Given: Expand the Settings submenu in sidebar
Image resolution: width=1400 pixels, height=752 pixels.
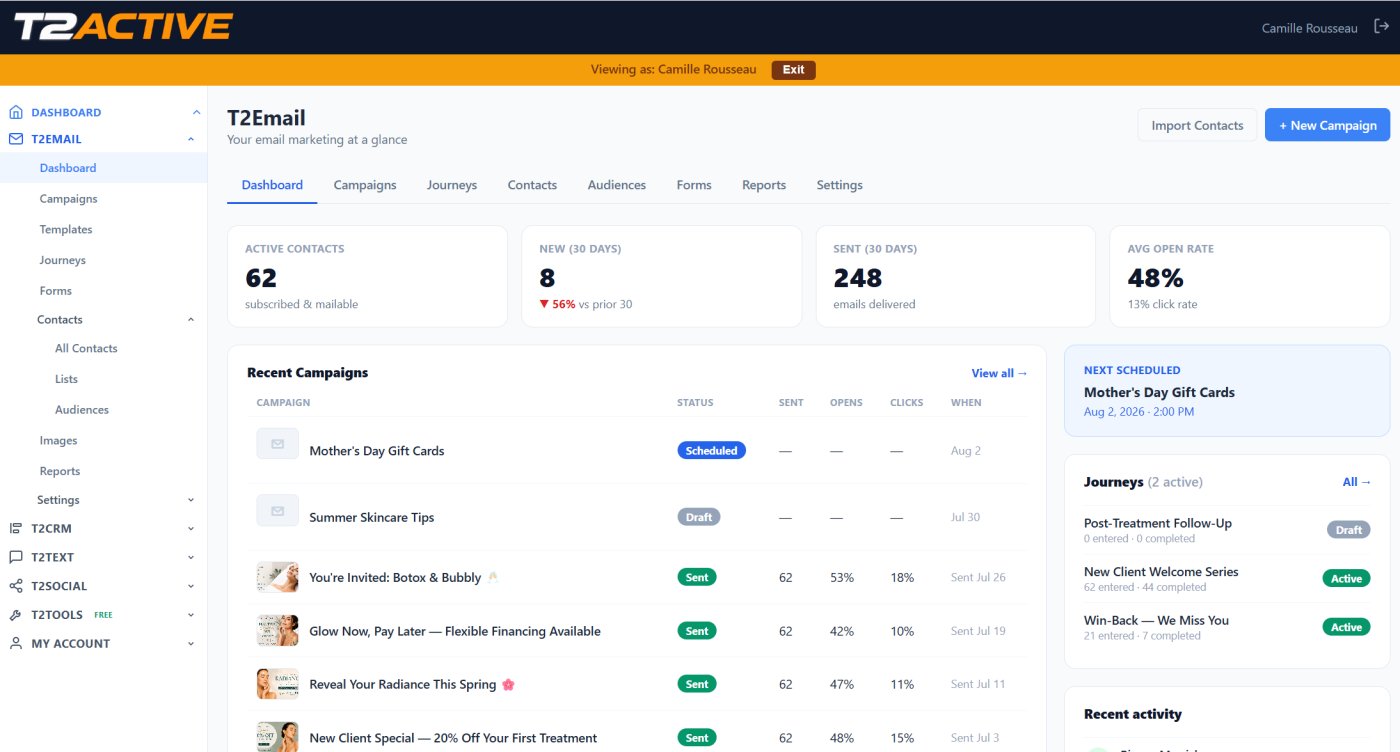Looking at the screenshot, I should [x=191, y=500].
